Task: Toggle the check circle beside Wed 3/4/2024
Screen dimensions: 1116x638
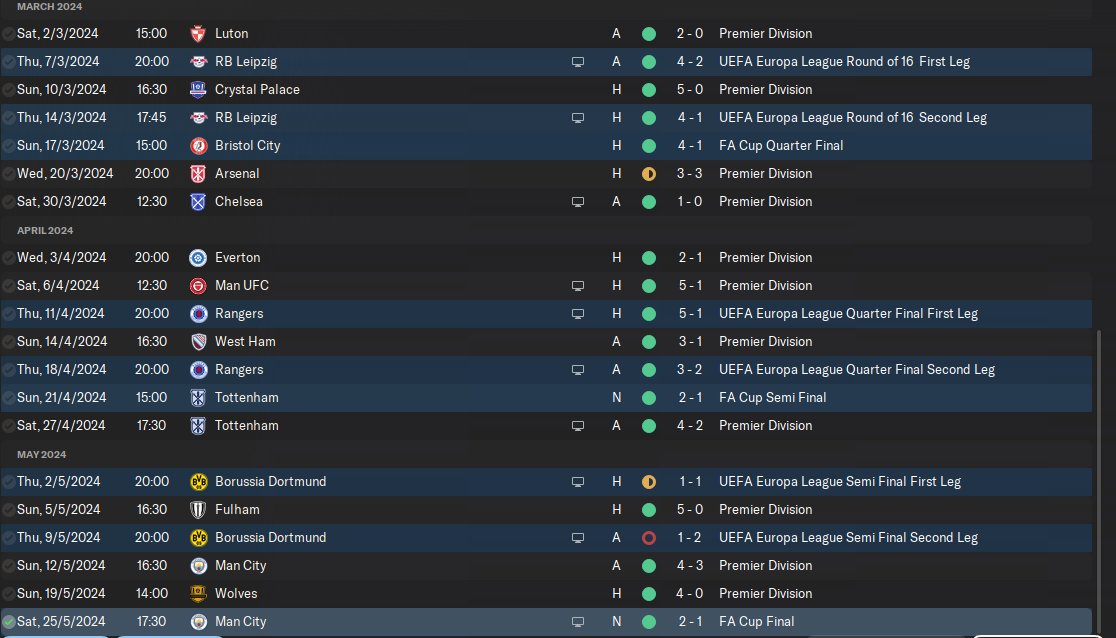Action: [9, 257]
